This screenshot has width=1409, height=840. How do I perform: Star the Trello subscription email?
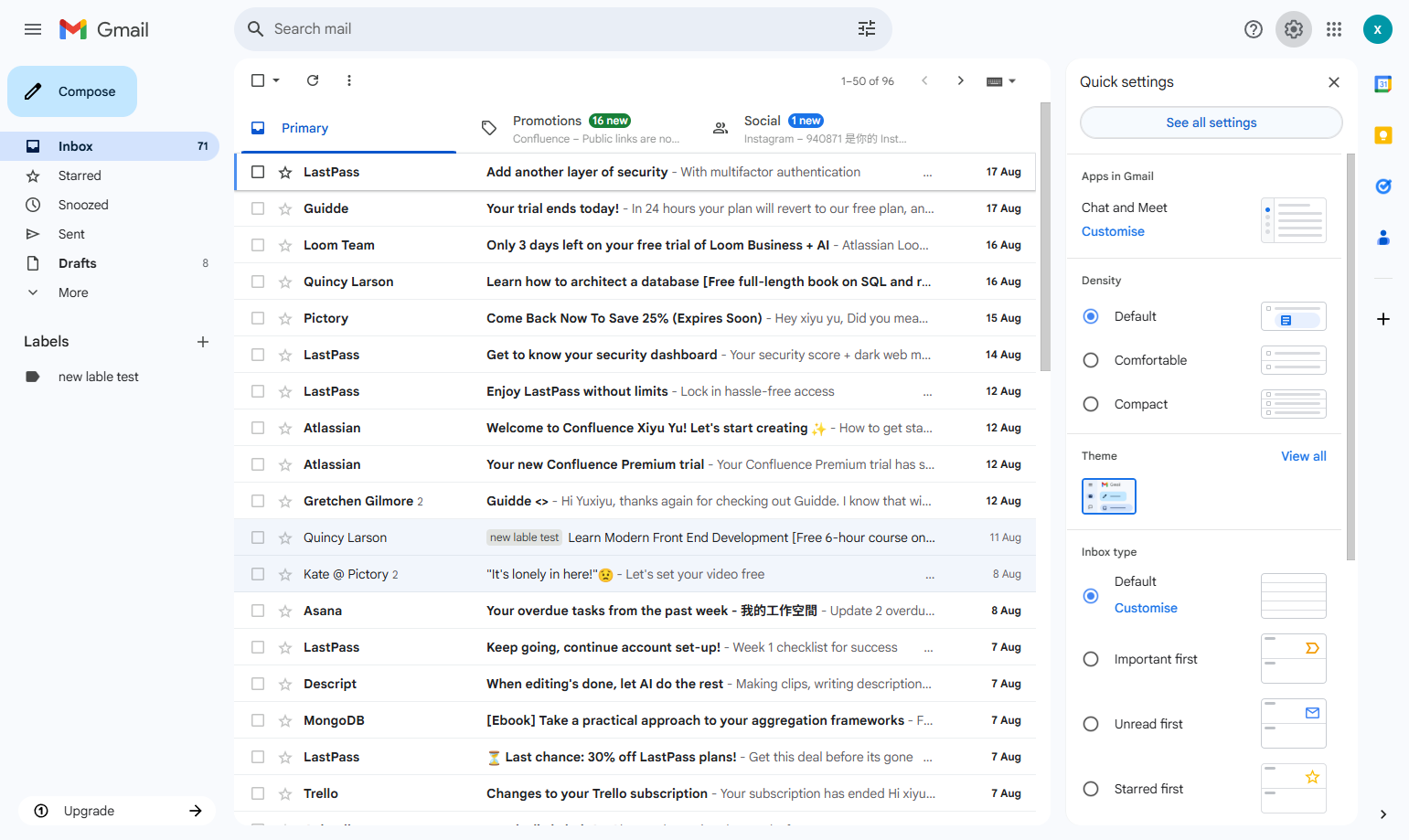click(285, 793)
